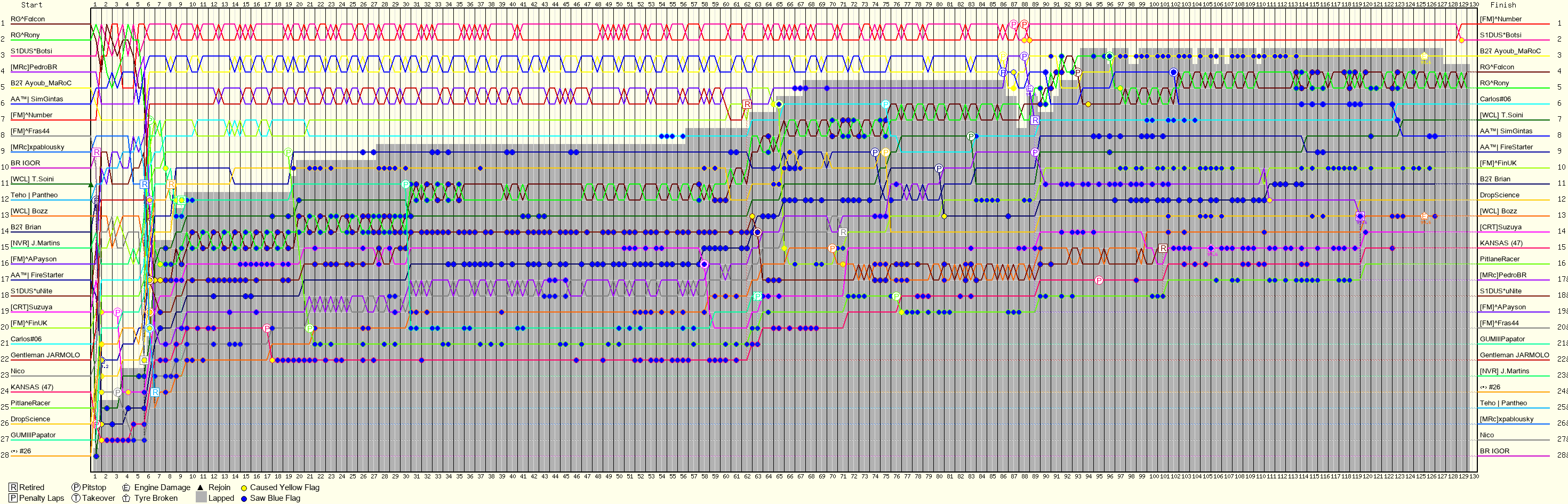Click the Pitstop circled P legend icon

(76, 487)
